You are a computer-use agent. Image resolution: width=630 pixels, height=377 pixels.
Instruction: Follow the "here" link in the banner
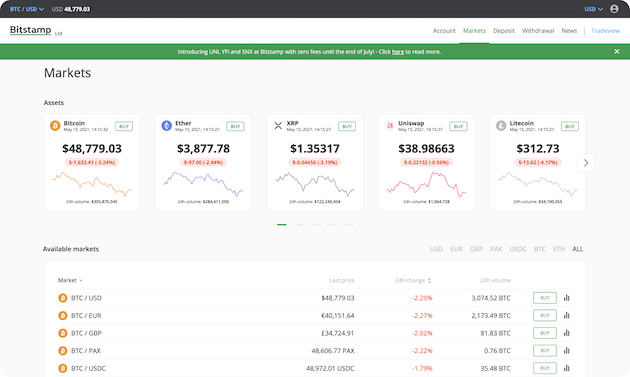pyautogui.click(x=398, y=51)
